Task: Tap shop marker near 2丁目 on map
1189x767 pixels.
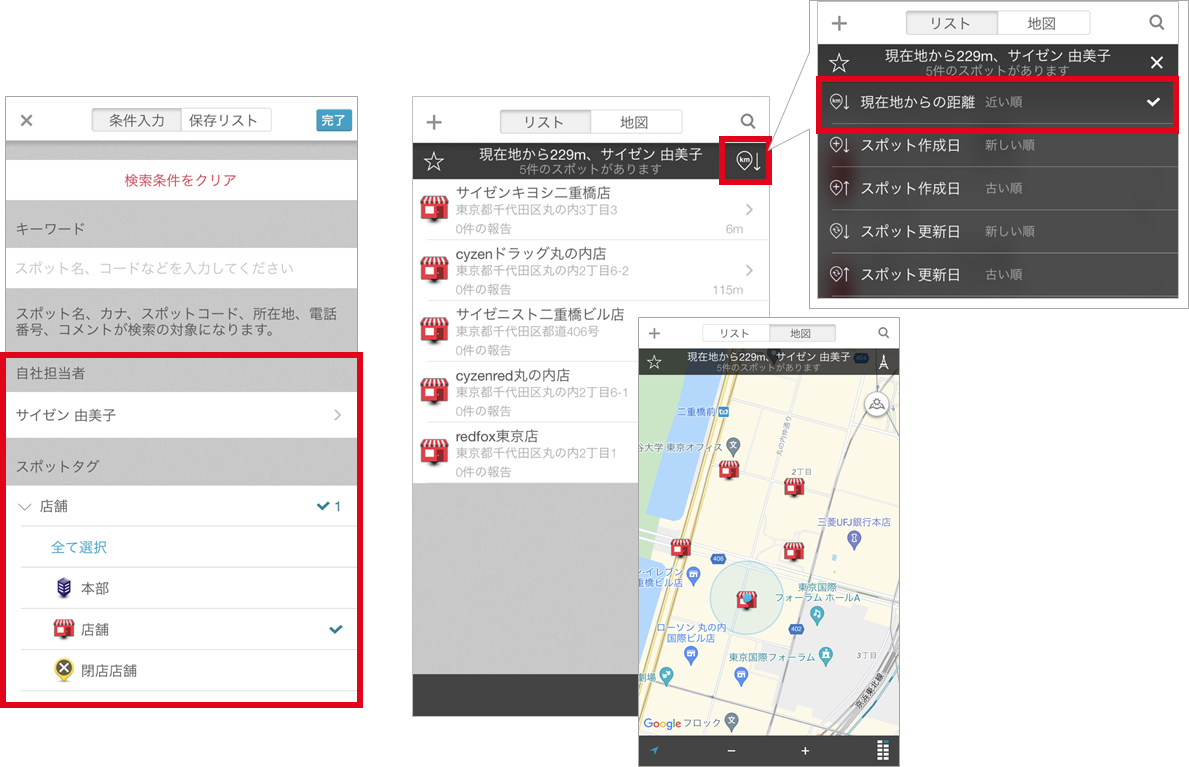Action: point(795,487)
